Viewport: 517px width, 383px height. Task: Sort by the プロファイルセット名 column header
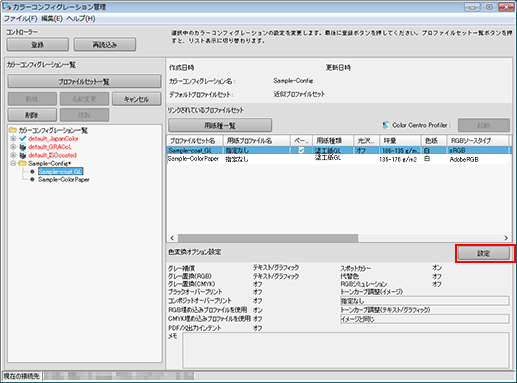click(195, 141)
